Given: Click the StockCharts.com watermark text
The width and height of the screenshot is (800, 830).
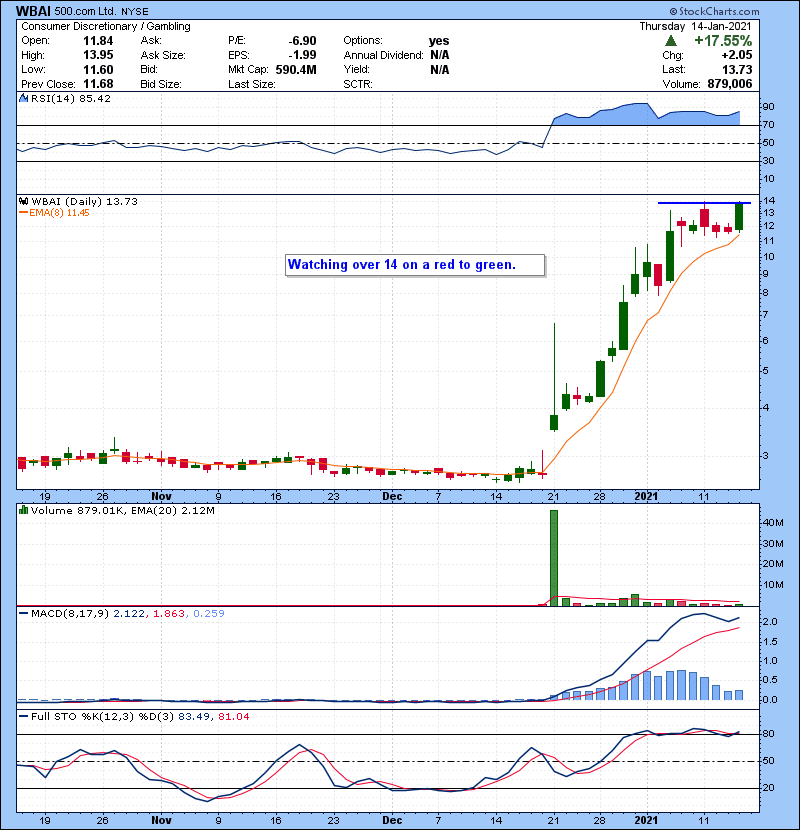Looking at the screenshot, I should coord(714,11).
